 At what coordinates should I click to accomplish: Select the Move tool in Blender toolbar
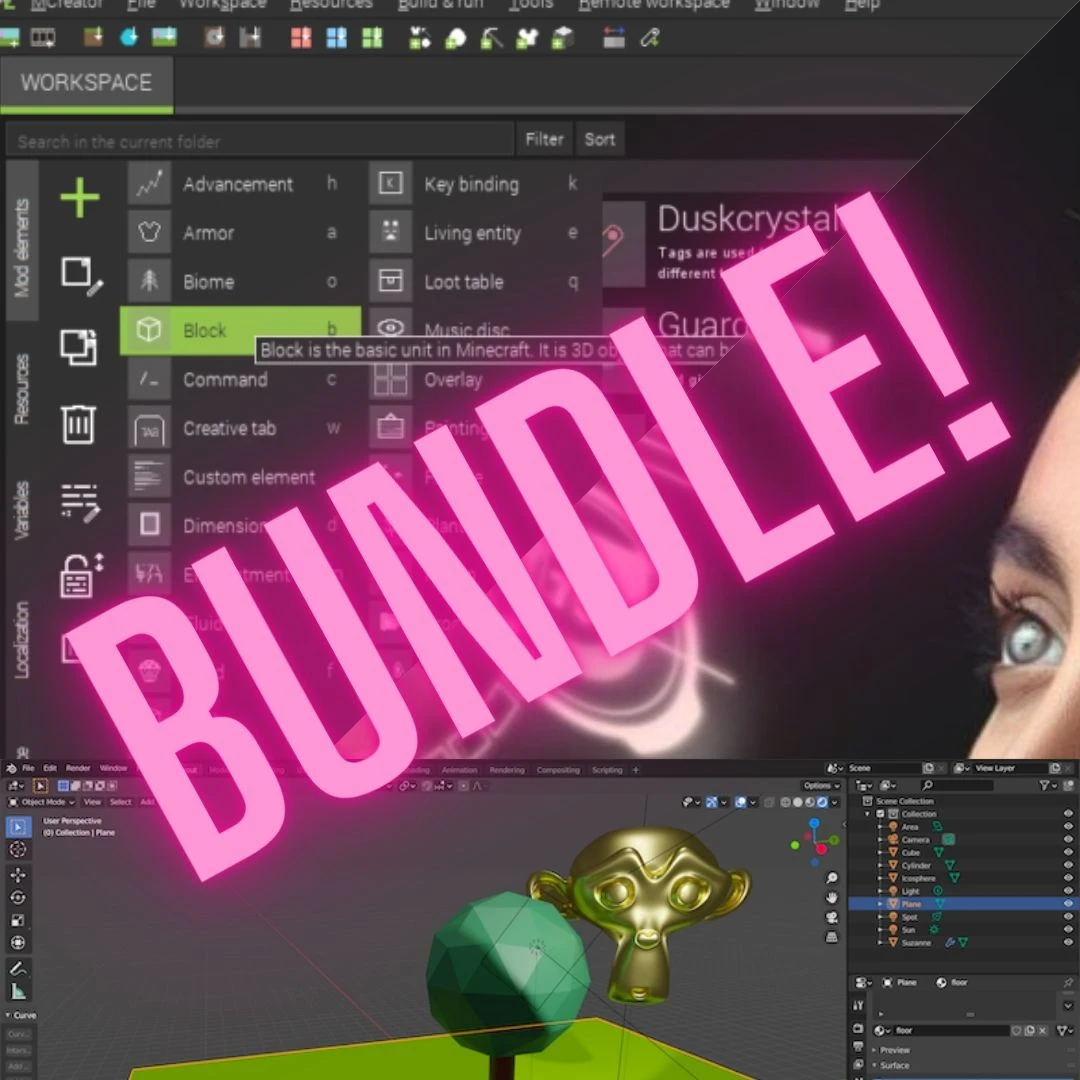tap(18, 875)
